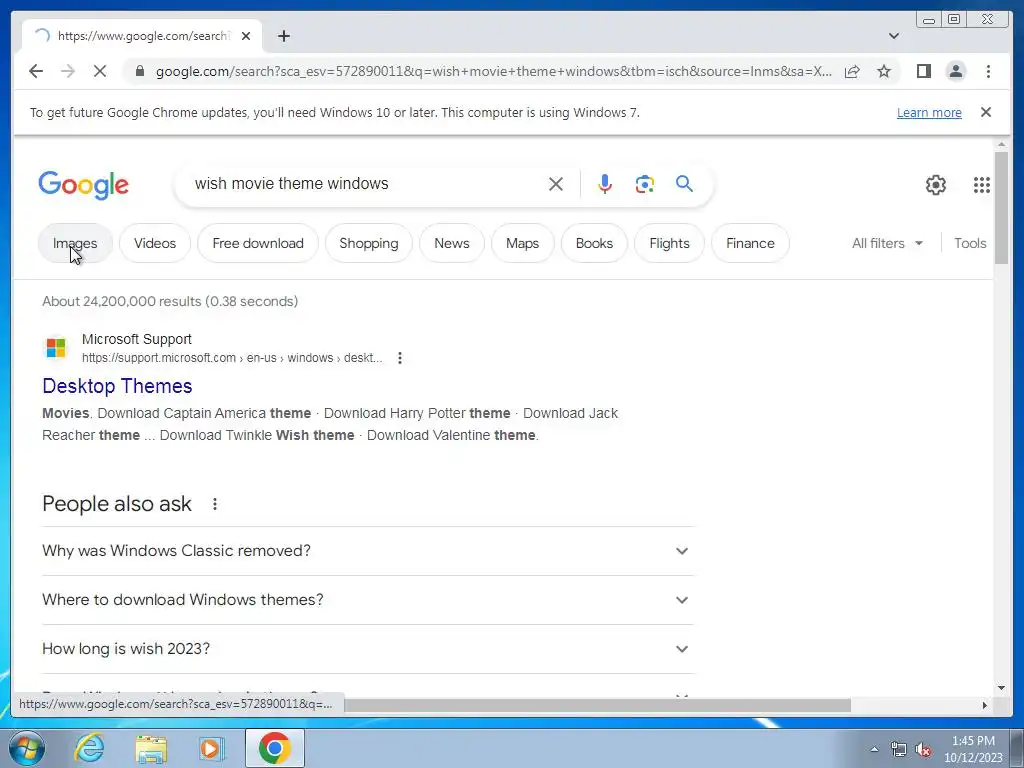Go back using the browser back arrow
The image size is (1024, 768).
pos(36,71)
